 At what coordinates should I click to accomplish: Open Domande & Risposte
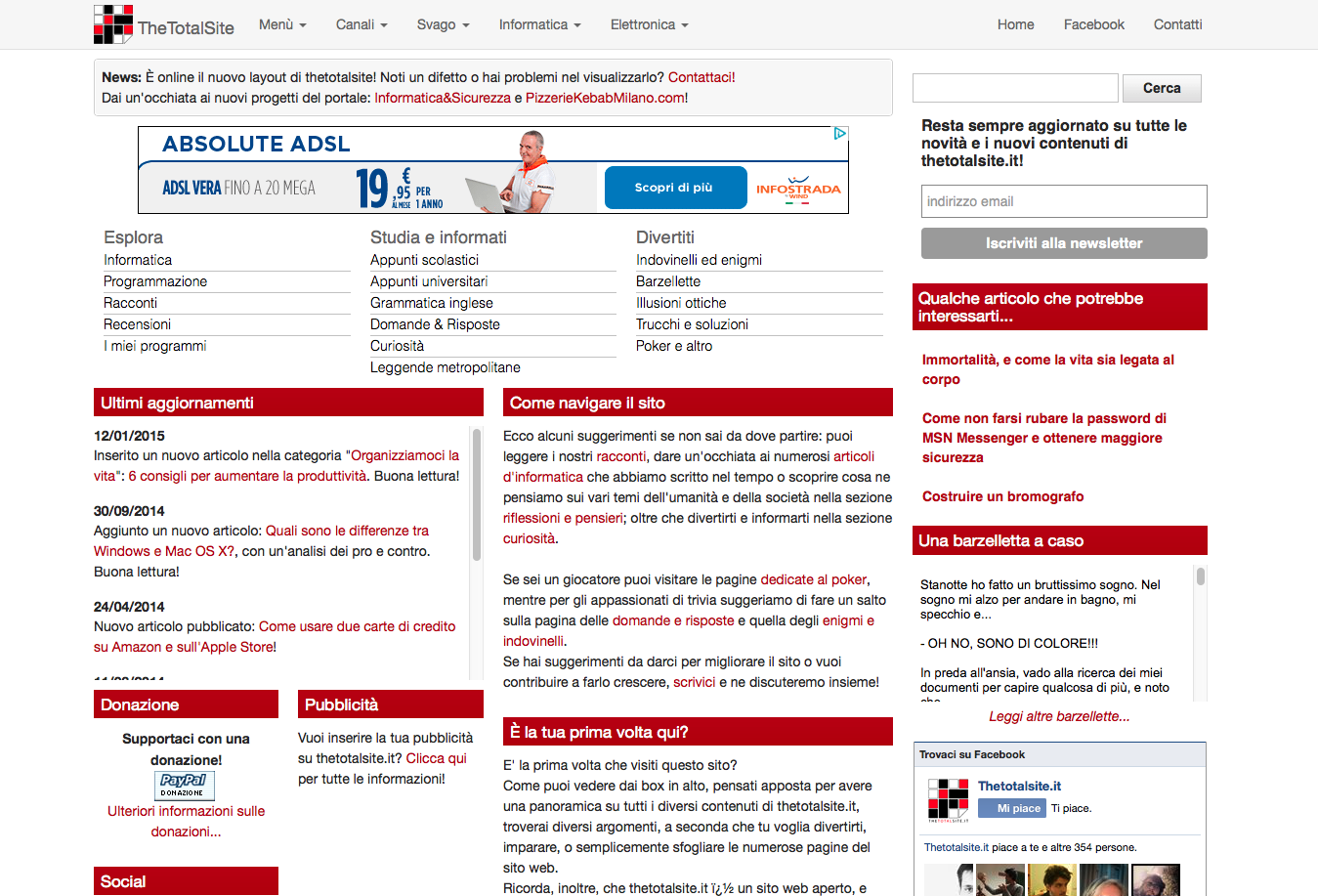click(435, 324)
